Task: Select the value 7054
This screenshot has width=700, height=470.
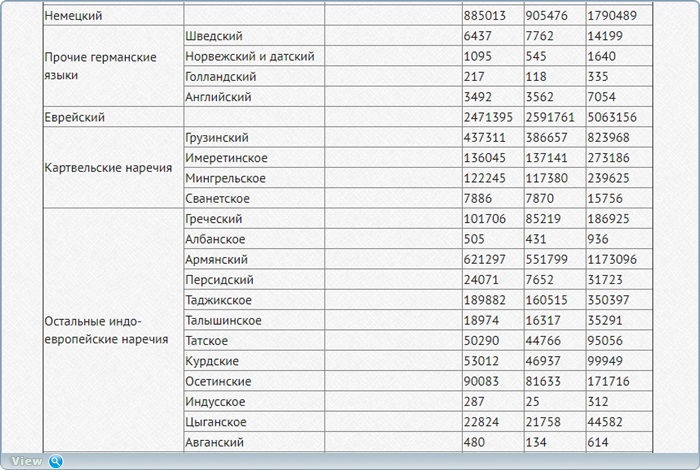Action: click(601, 97)
